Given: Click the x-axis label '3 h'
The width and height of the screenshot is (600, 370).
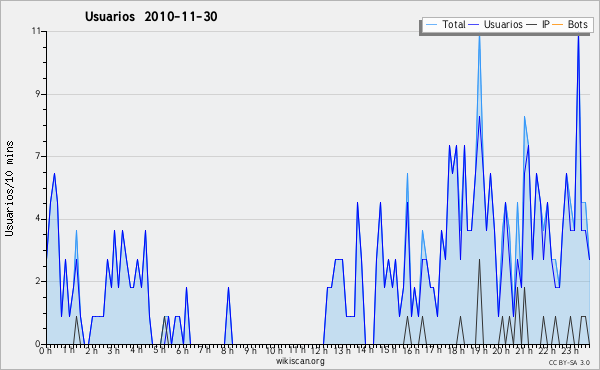Looking at the screenshot, I should pos(113,350).
